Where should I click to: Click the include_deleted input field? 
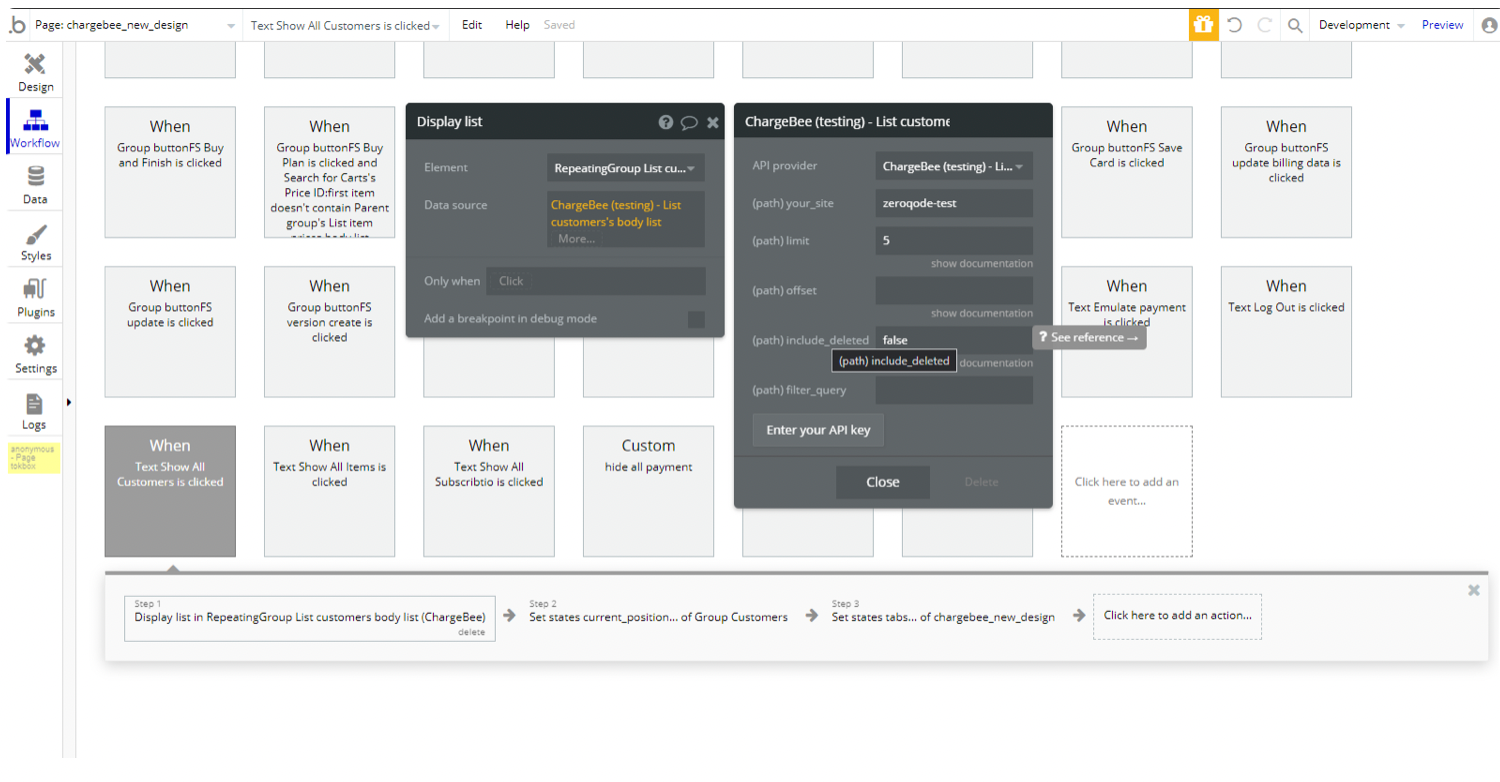(954, 340)
